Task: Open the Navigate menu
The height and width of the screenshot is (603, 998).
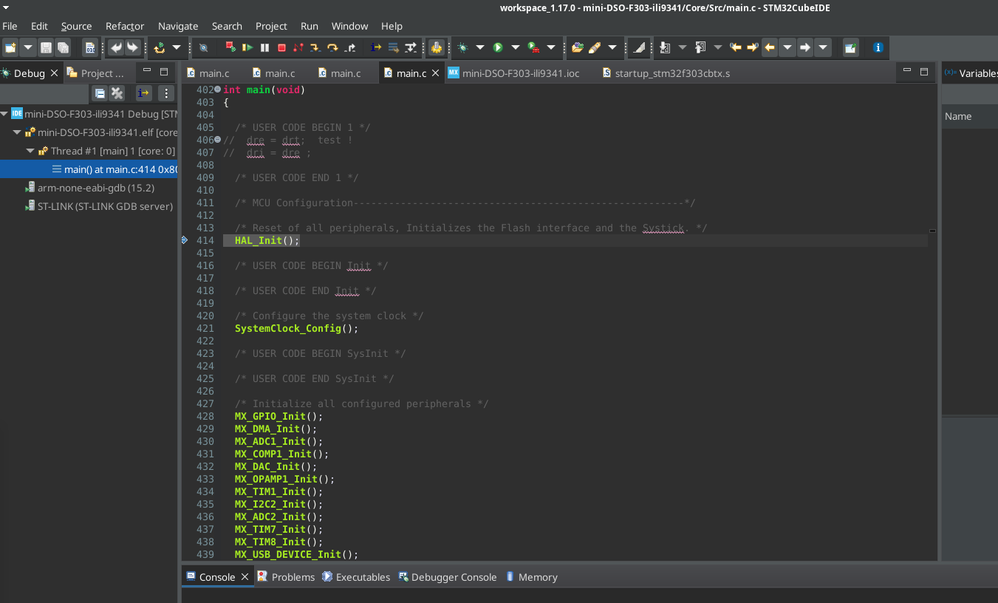Action: (x=178, y=26)
